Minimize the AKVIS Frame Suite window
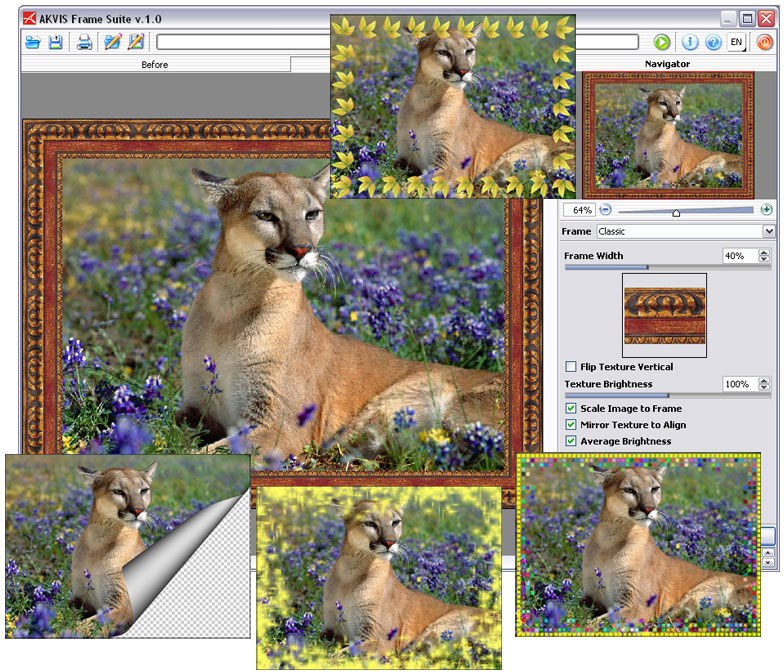The image size is (784, 672). pyautogui.click(x=728, y=19)
